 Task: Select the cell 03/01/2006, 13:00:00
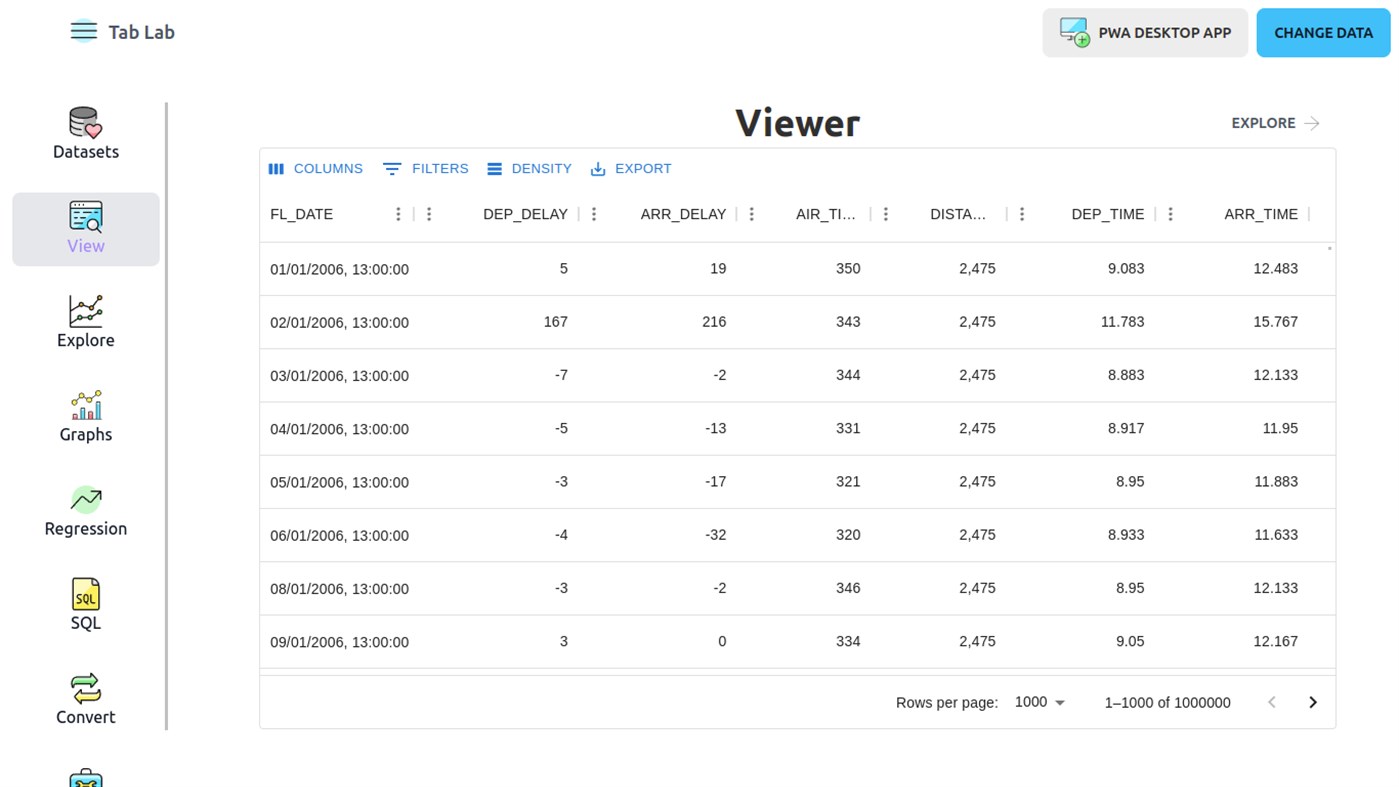click(339, 375)
